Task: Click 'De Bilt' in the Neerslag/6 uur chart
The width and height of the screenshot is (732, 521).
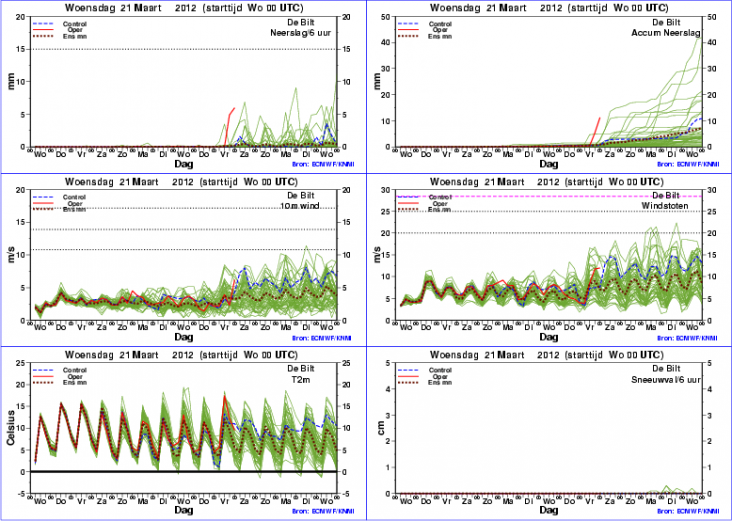Action: click(x=301, y=22)
